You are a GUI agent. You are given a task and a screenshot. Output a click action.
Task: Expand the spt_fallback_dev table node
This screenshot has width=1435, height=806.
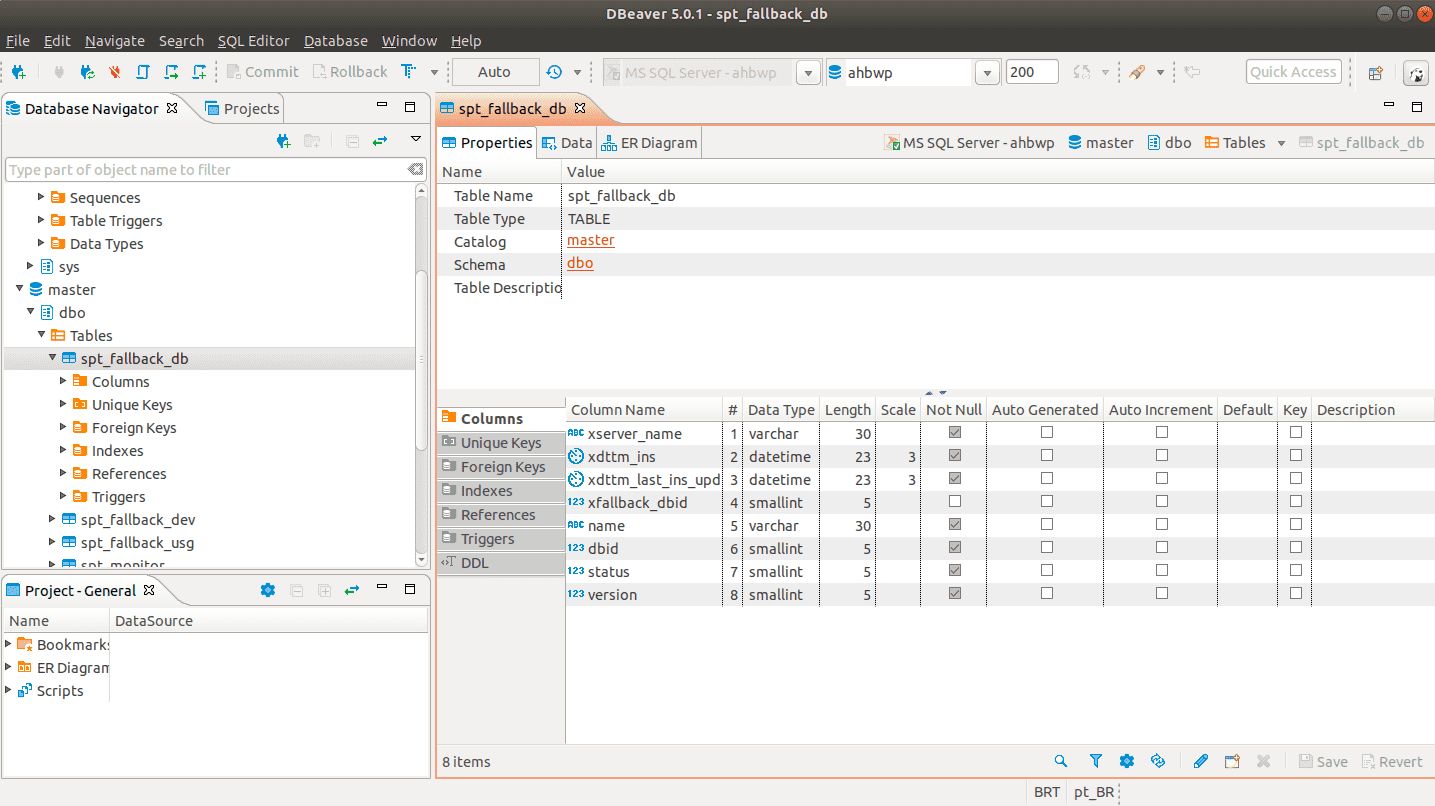51,519
